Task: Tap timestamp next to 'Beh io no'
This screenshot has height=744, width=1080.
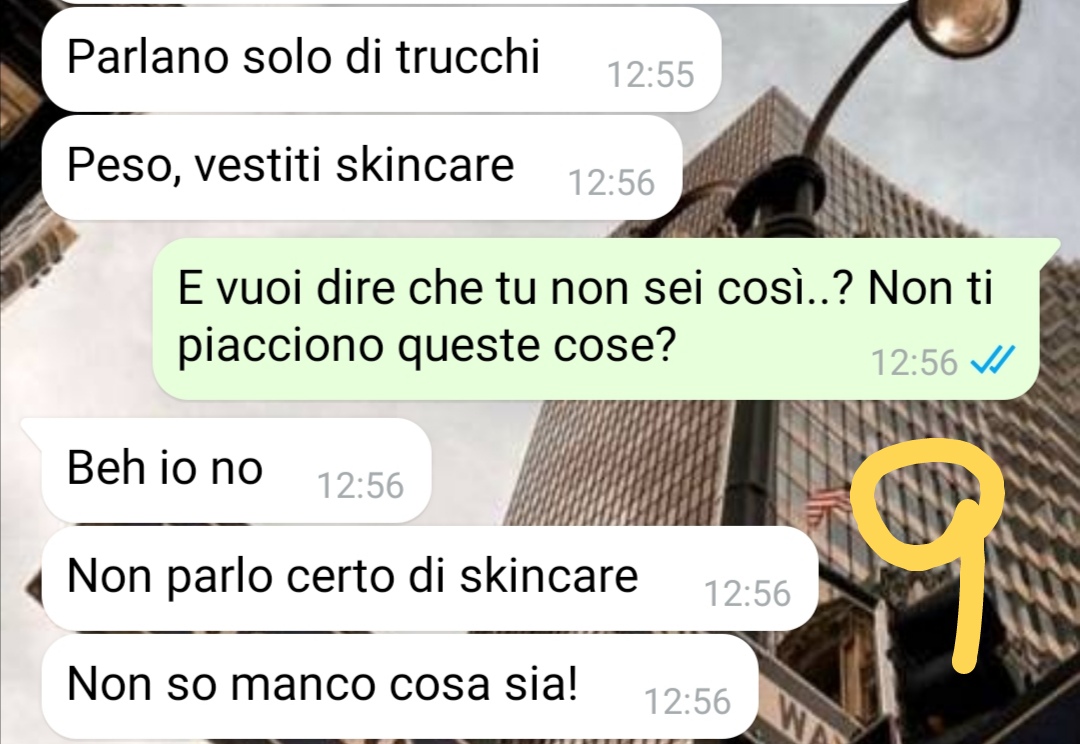Action: 360,486
